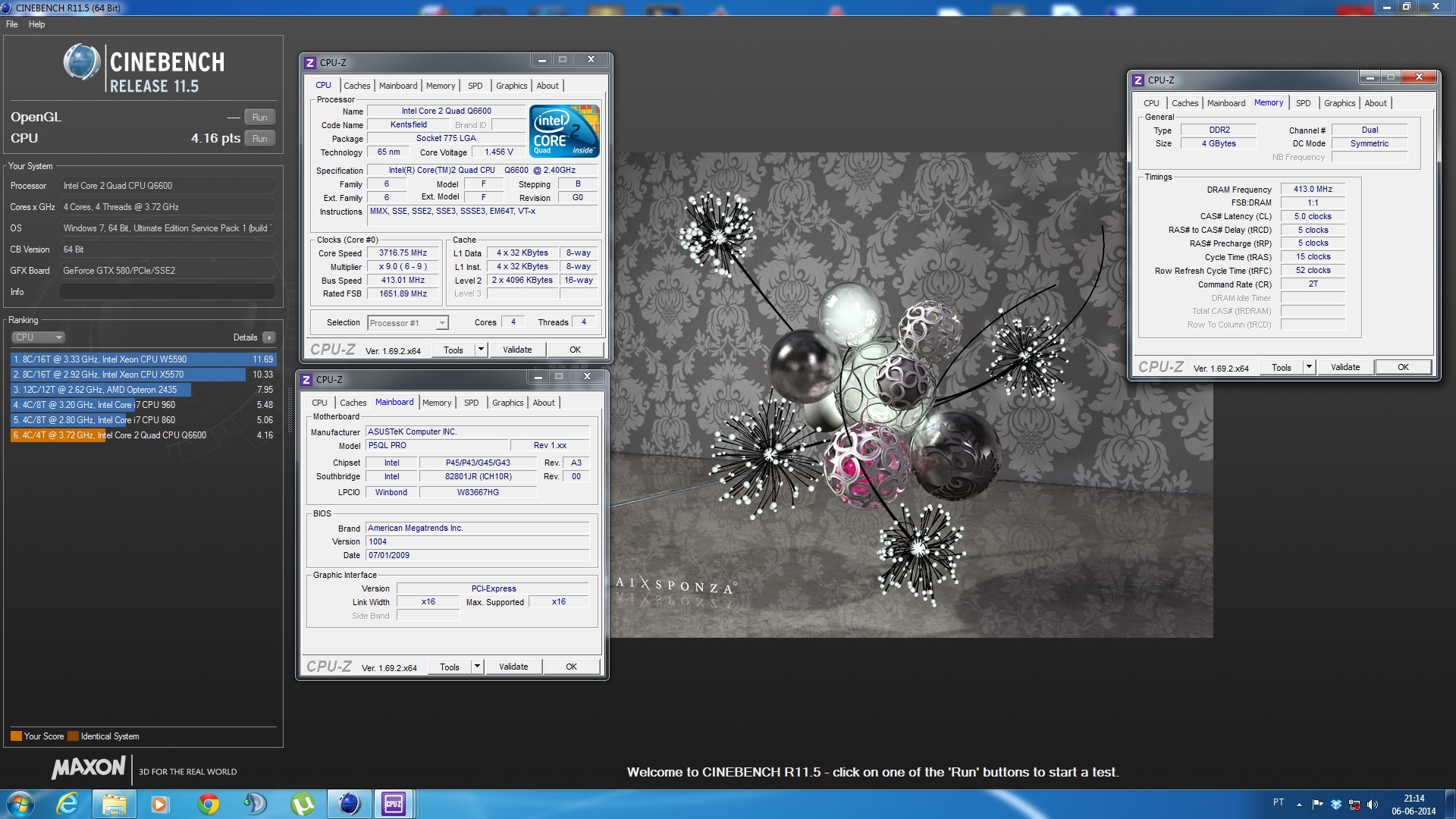Switch to the CPU-Z taskbar icon
The height and width of the screenshot is (819, 1456).
point(394,804)
